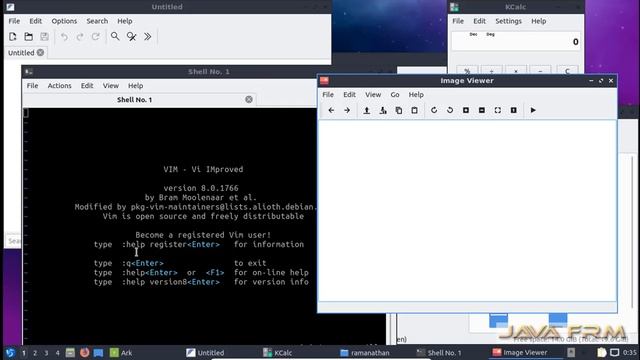640x360 pixels.
Task: Open the View menu in terminal window
Action: pyautogui.click(x=111, y=86)
